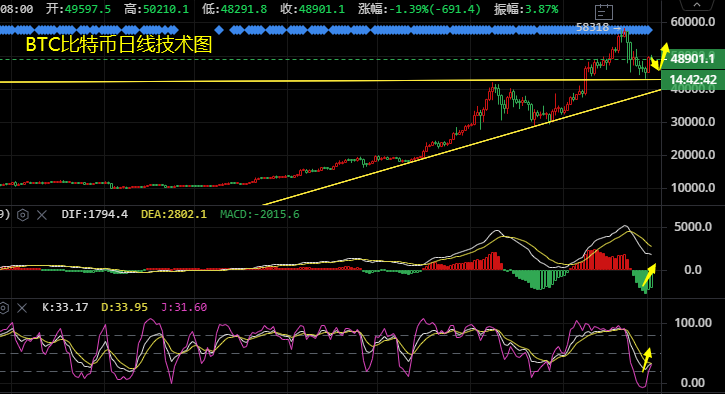Select the lone blue diamond marker in the gap of the top row
The width and height of the screenshot is (725, 394).
219,31
